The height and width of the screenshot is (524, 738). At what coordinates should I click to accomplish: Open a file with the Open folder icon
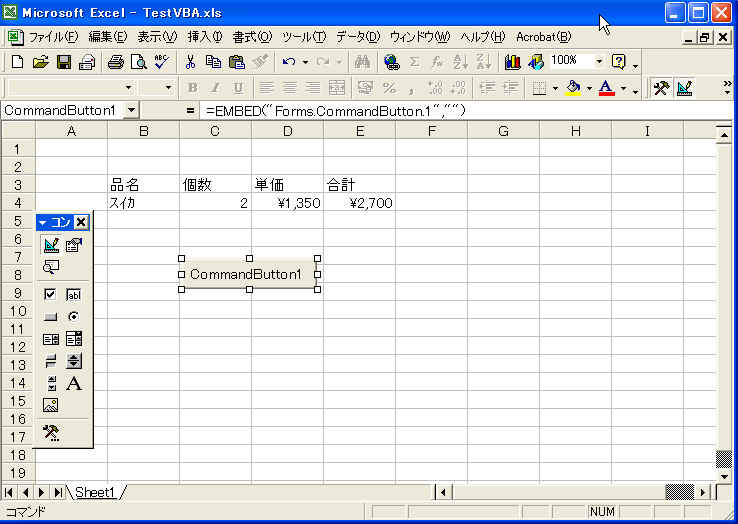[x=41, y=62]
